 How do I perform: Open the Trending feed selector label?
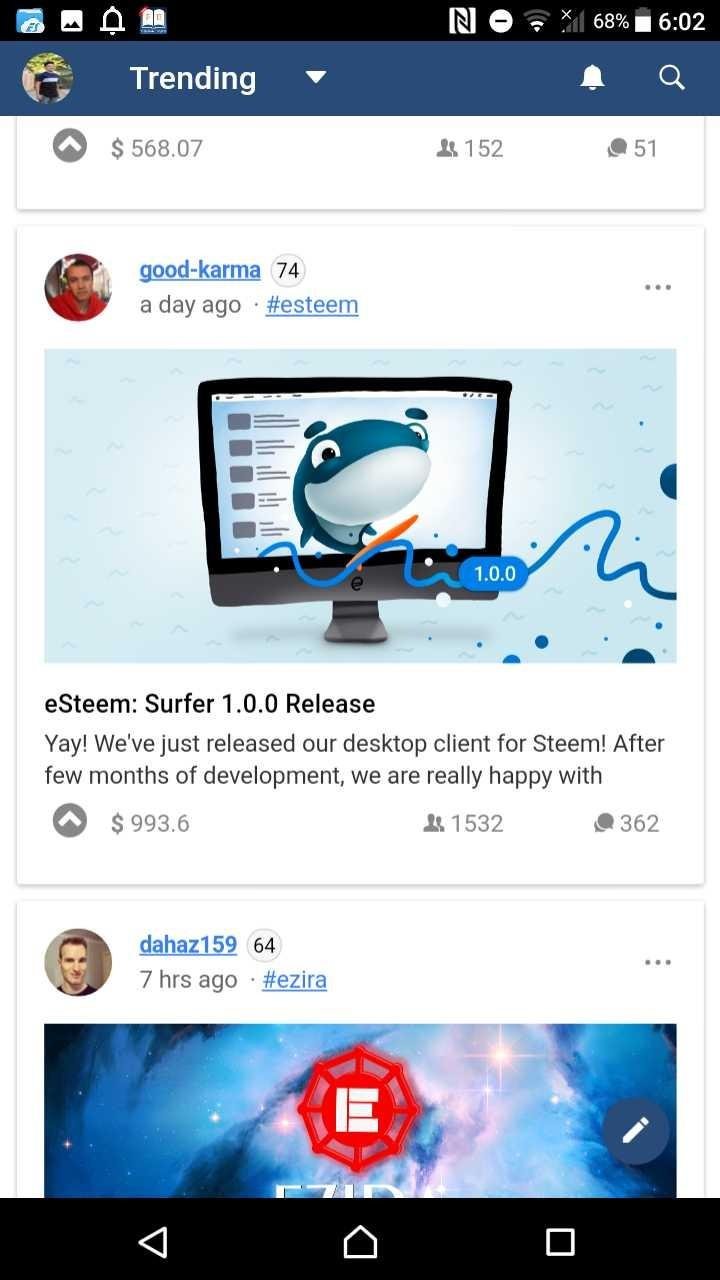coord(193,78)
